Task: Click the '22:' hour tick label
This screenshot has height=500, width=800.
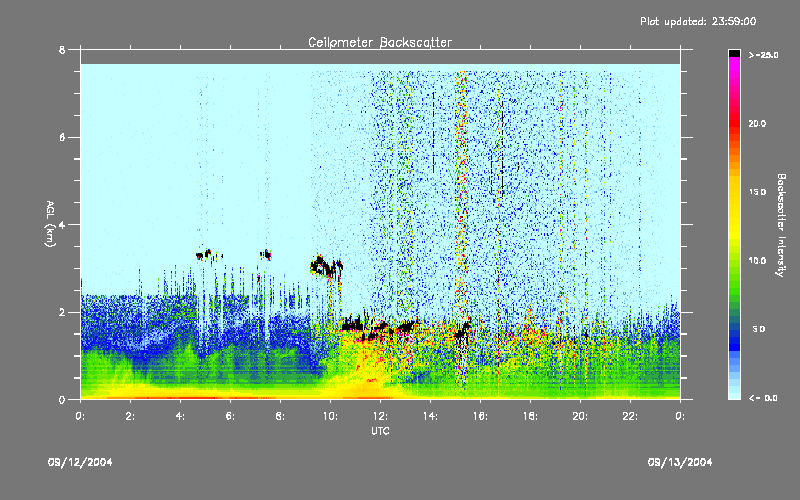Action: 630,416
